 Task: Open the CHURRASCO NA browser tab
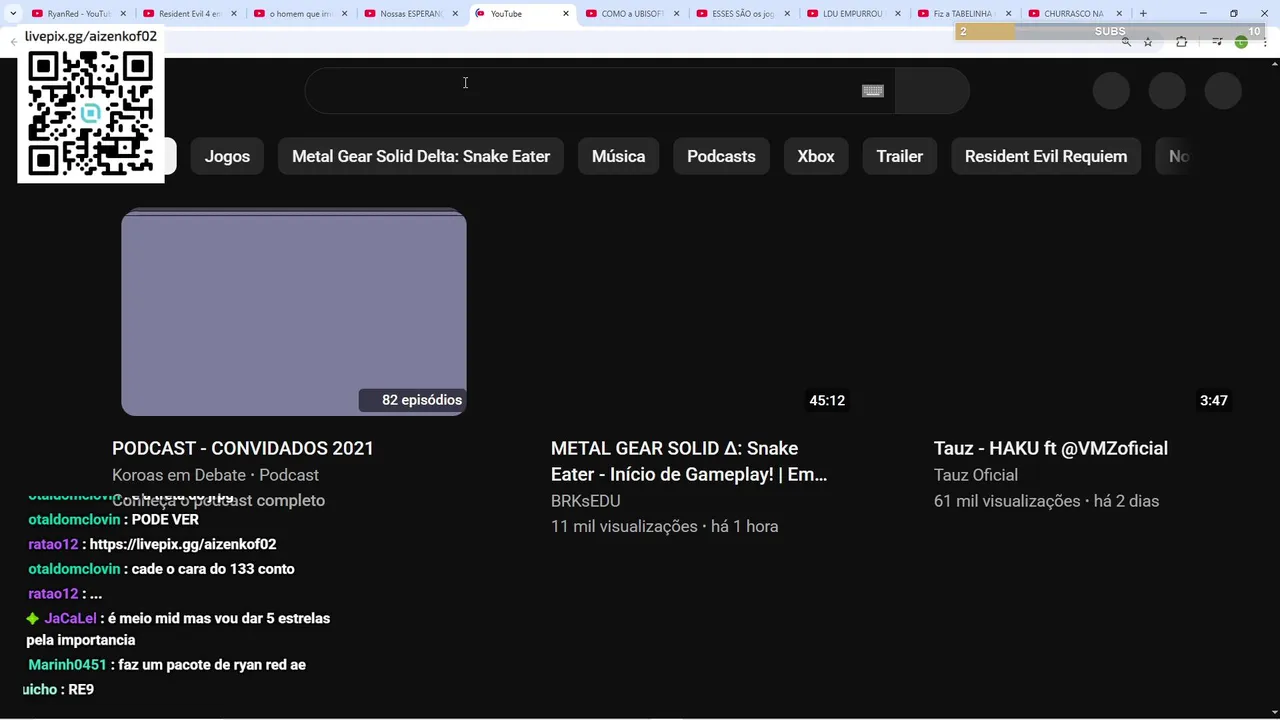point(1074,14)
